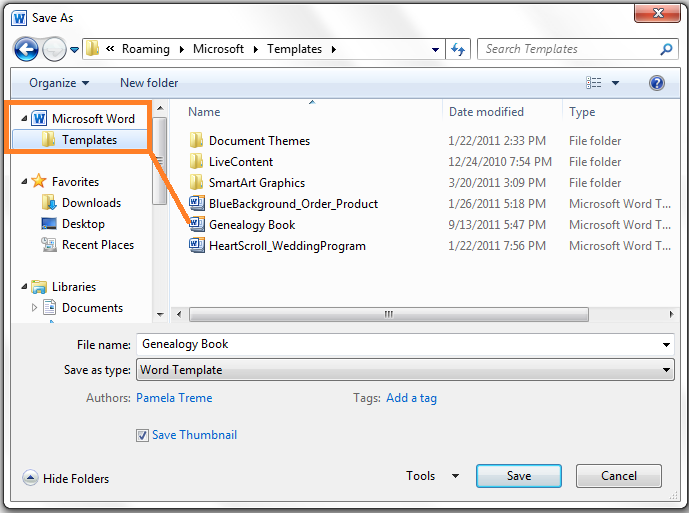Viewport: 691px width, 515px height.
Task: Open the Tools dropdown menu
Action: click(x=432, y=476)
